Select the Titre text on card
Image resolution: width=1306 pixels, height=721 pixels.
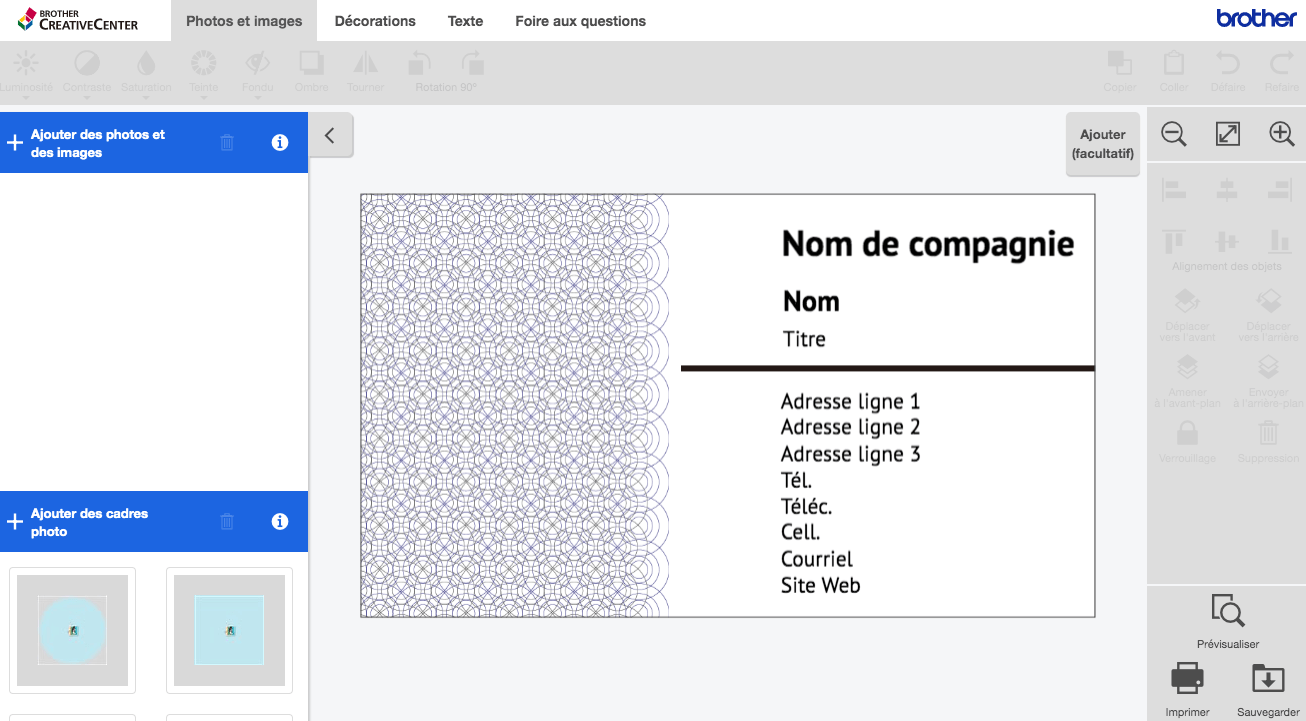pyautogui.click(x=804, y=339)
